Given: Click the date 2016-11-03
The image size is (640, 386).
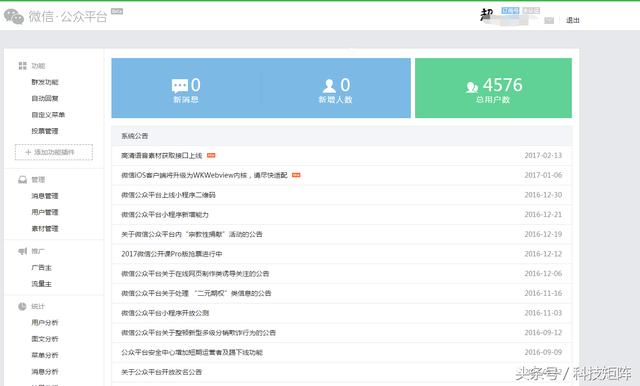Looking at the screenshot, I should point(543,313).
